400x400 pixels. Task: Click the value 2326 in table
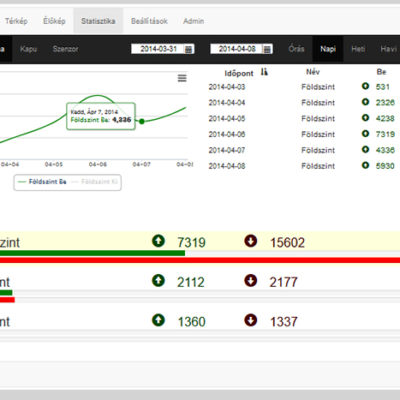click(x=385, y=103)
